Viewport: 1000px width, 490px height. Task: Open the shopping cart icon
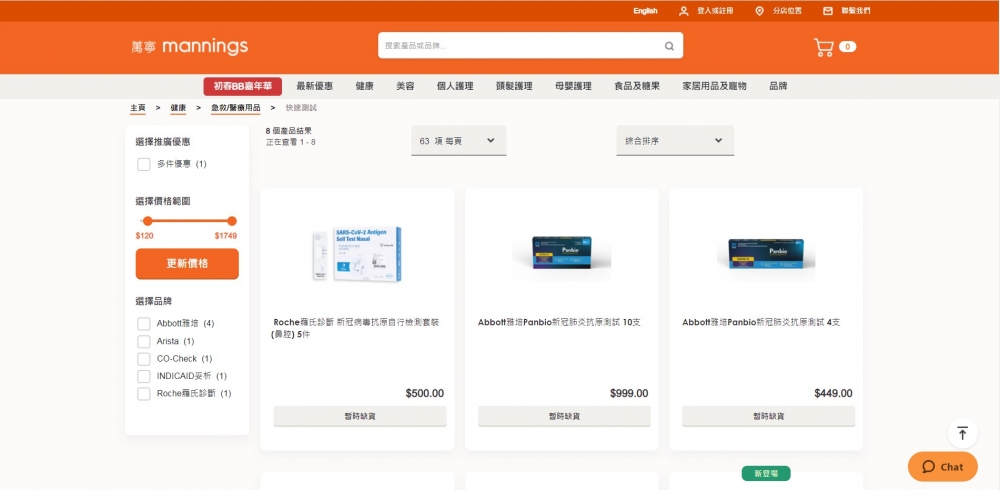point(824,47)
